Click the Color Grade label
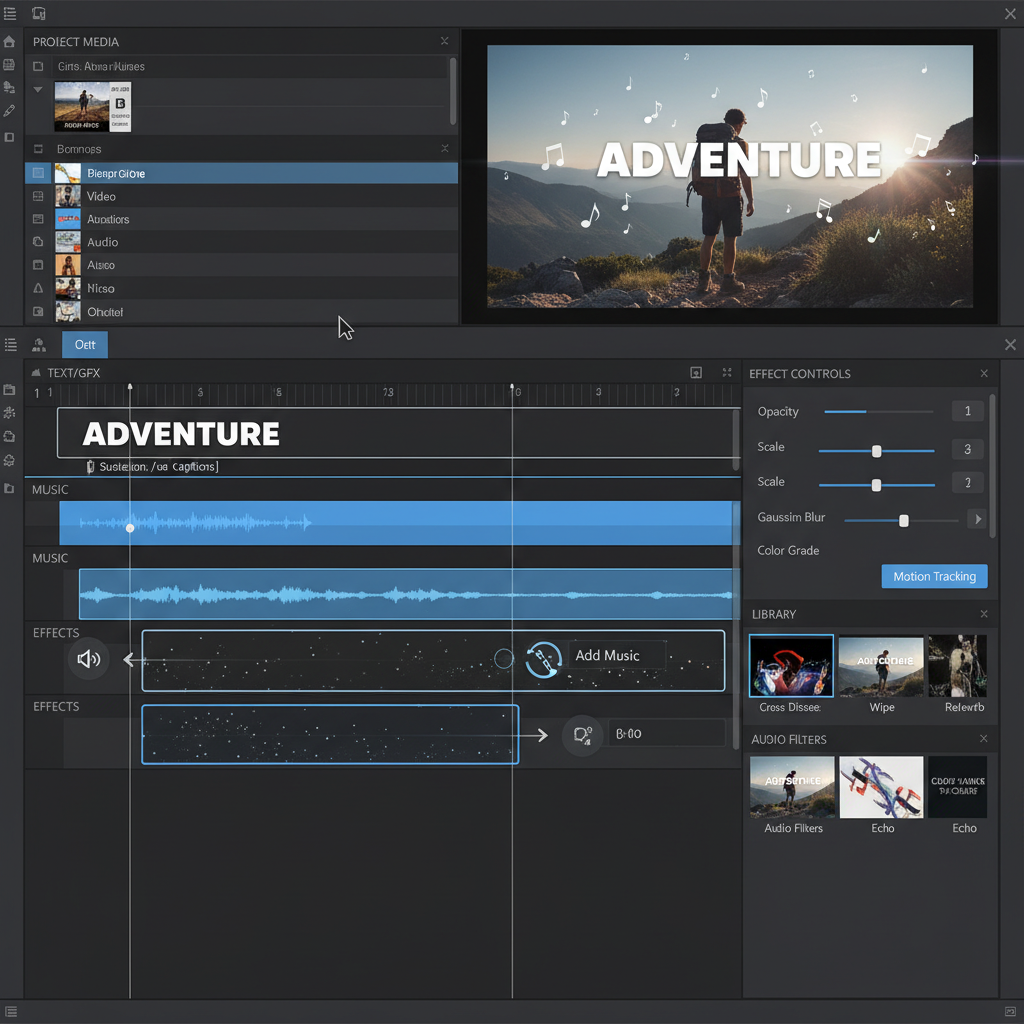The width and height of the screenshot is (1024, 1024). [788, 551]
